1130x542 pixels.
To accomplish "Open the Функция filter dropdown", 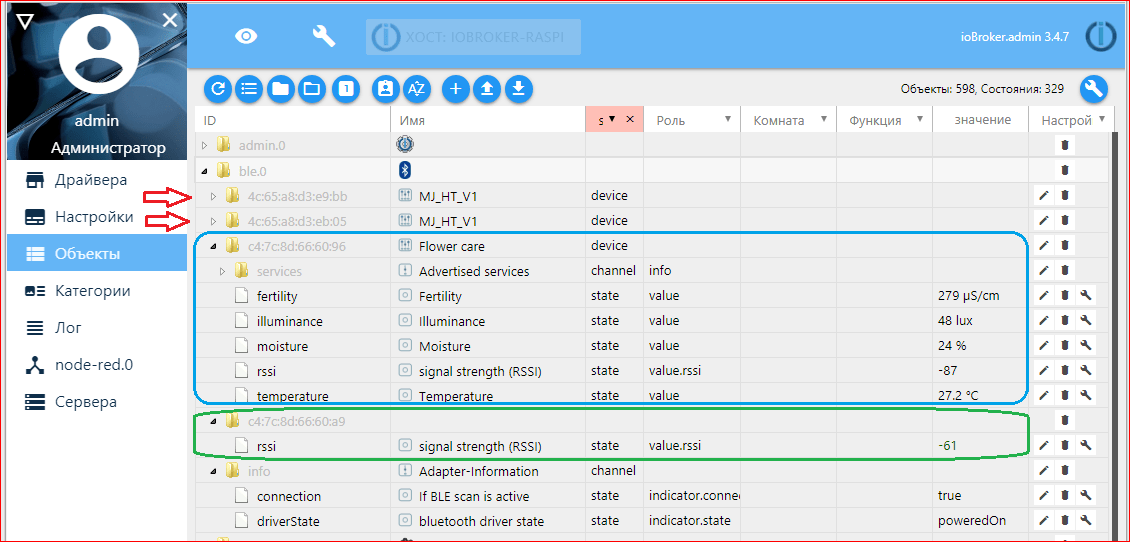I will (920, 119).
